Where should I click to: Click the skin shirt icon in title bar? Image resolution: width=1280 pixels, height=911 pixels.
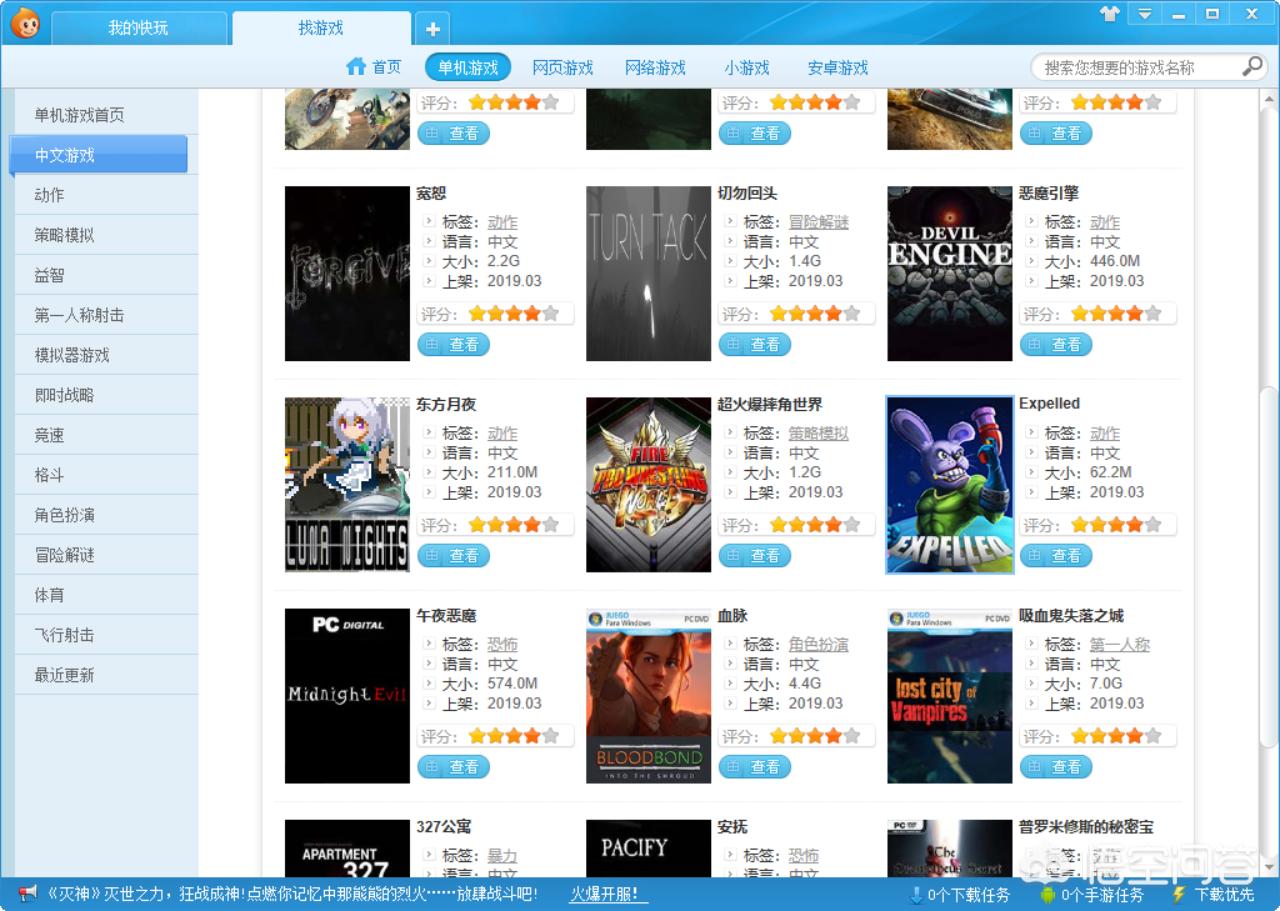pos(1109,14)
